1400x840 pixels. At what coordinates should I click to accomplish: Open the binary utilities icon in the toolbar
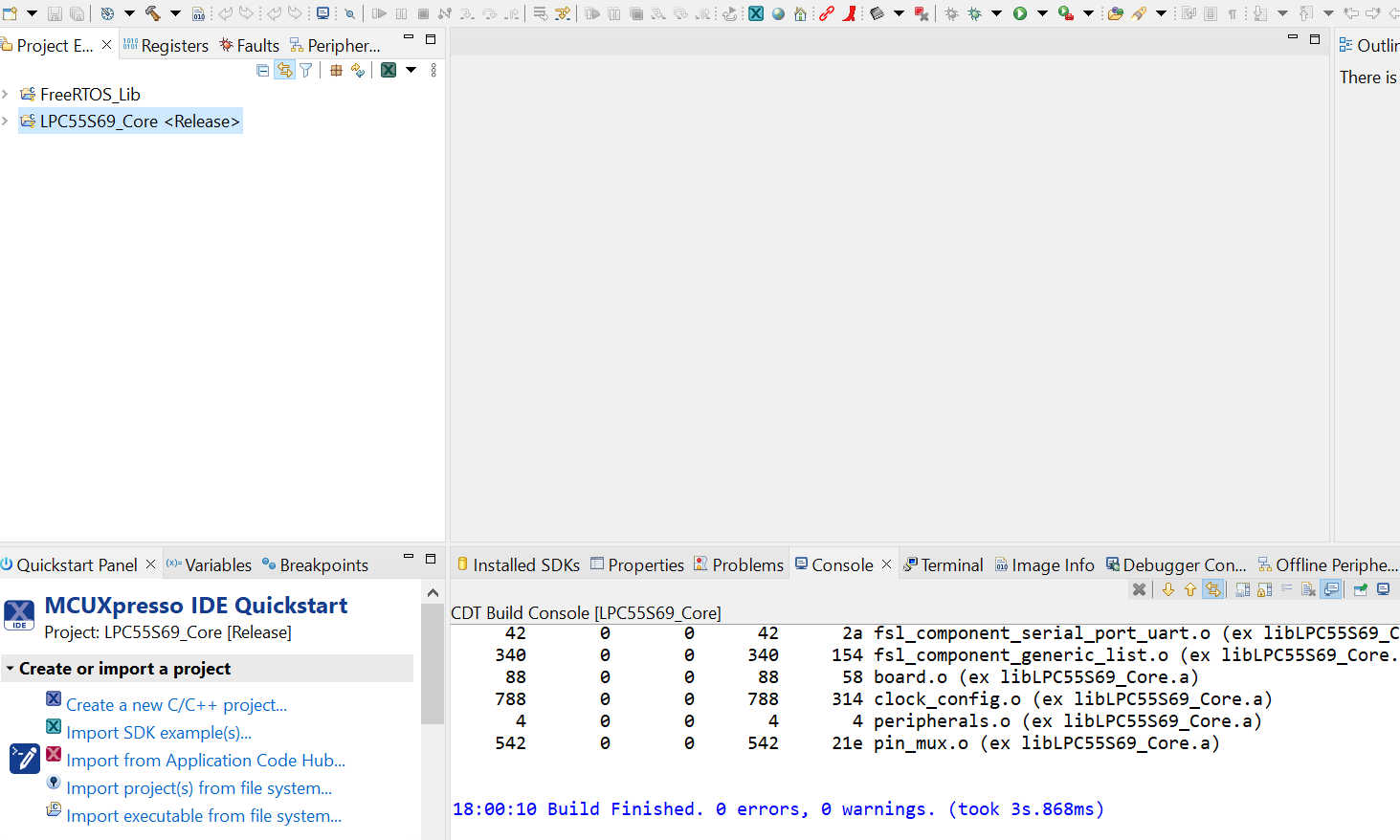199,13
